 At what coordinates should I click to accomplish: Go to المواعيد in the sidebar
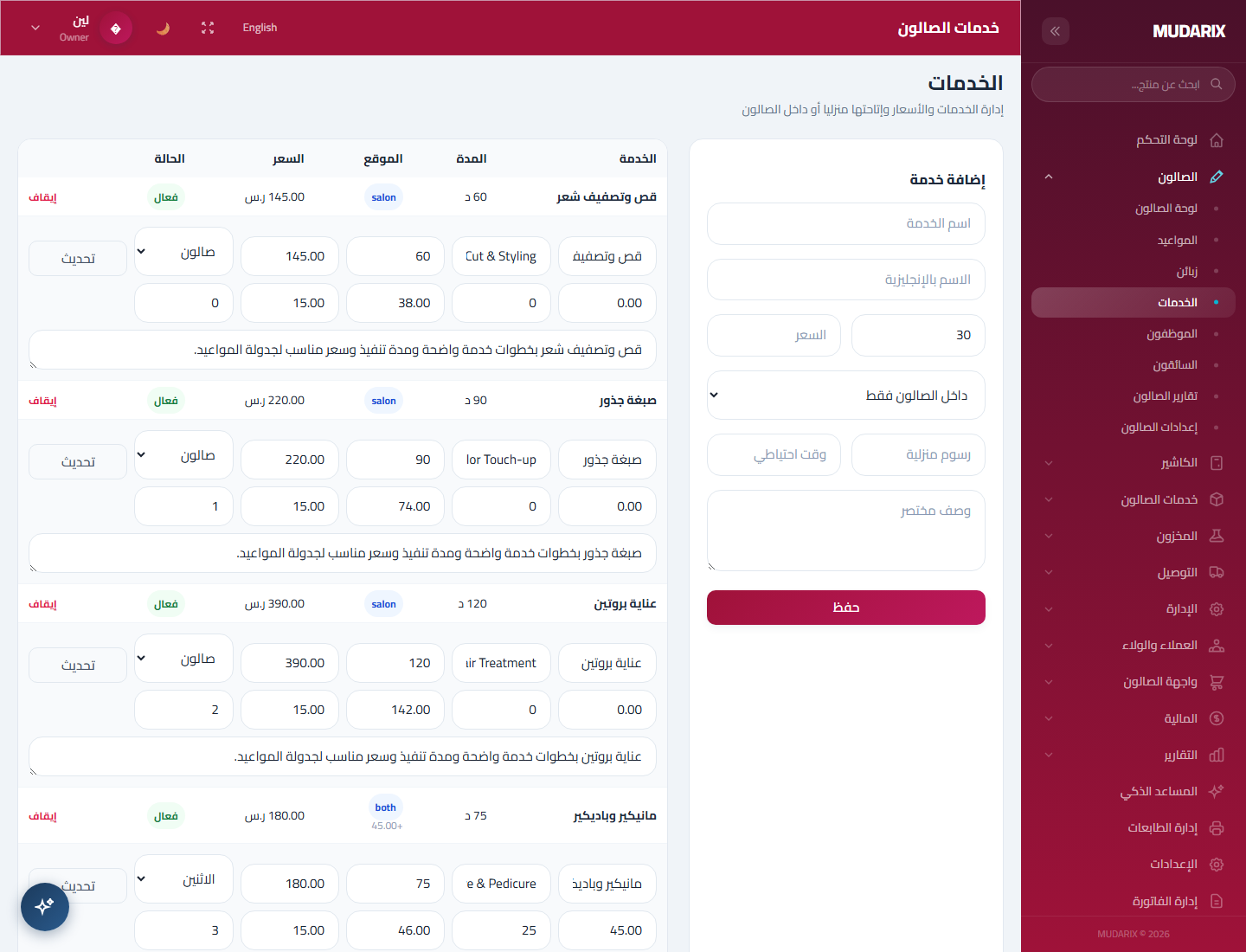pyautogui.click(x=1177, y=240)
